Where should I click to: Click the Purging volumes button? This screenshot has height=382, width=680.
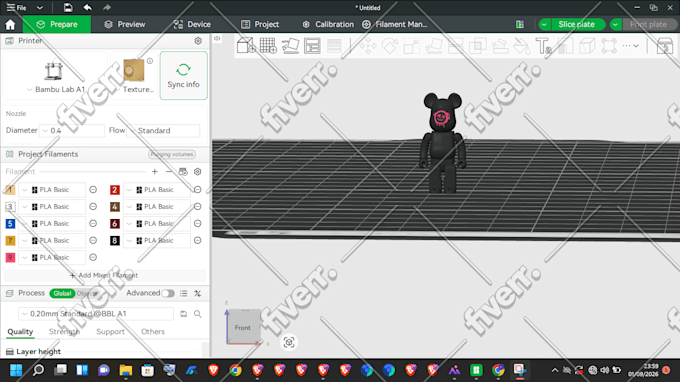(x=172, y=154)
